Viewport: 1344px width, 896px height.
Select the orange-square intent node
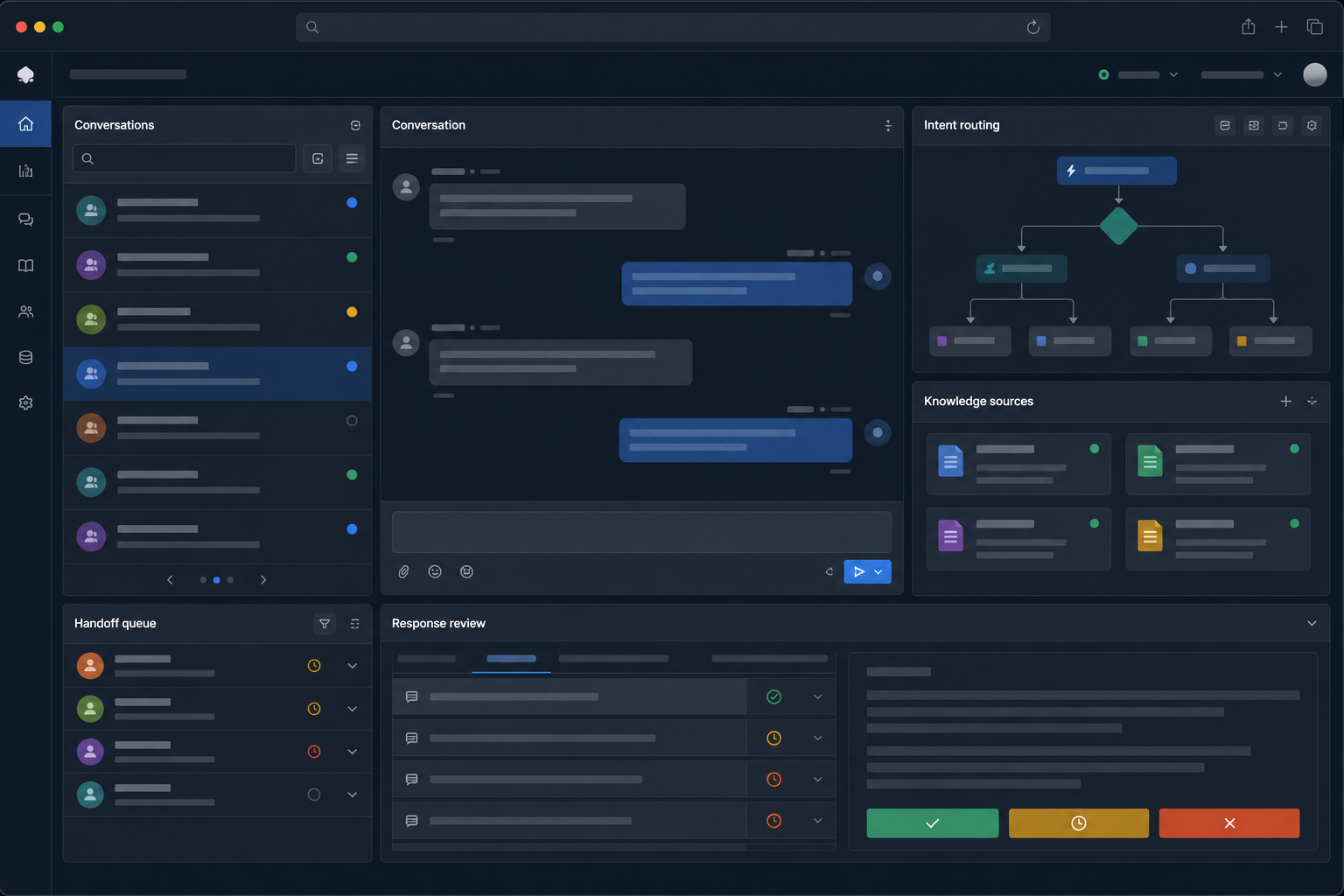(1270, 341)
